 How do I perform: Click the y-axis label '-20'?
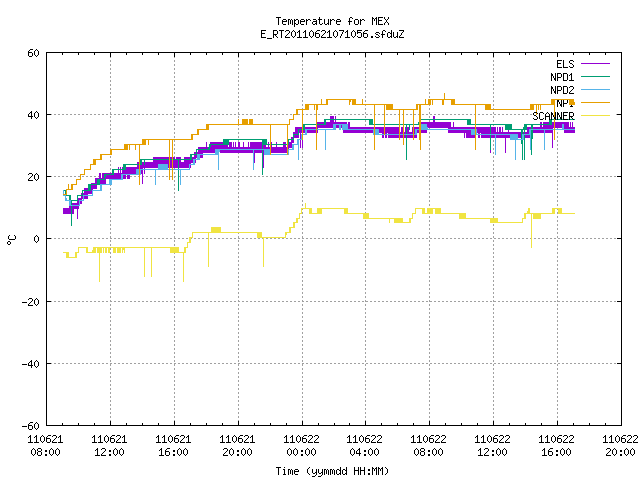click(x=31, y=302)
